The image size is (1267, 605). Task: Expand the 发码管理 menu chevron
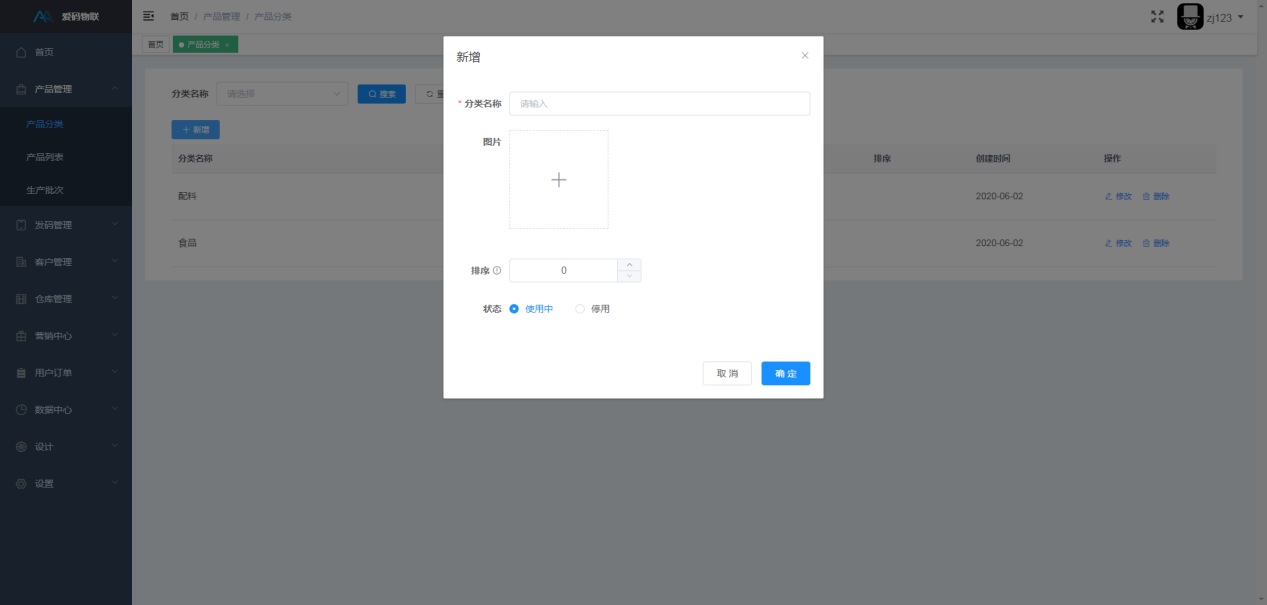click(115, 225)
